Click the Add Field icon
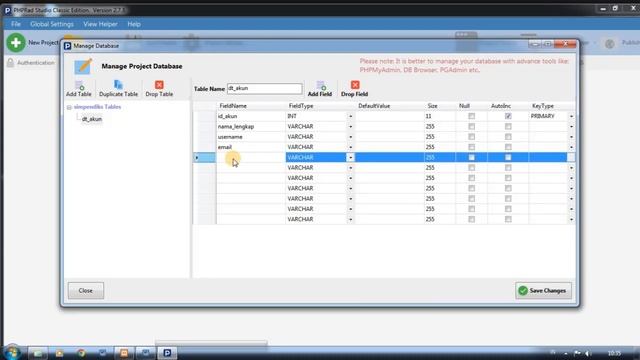Screen dimensions: 640x360 [x=321, y=85]
